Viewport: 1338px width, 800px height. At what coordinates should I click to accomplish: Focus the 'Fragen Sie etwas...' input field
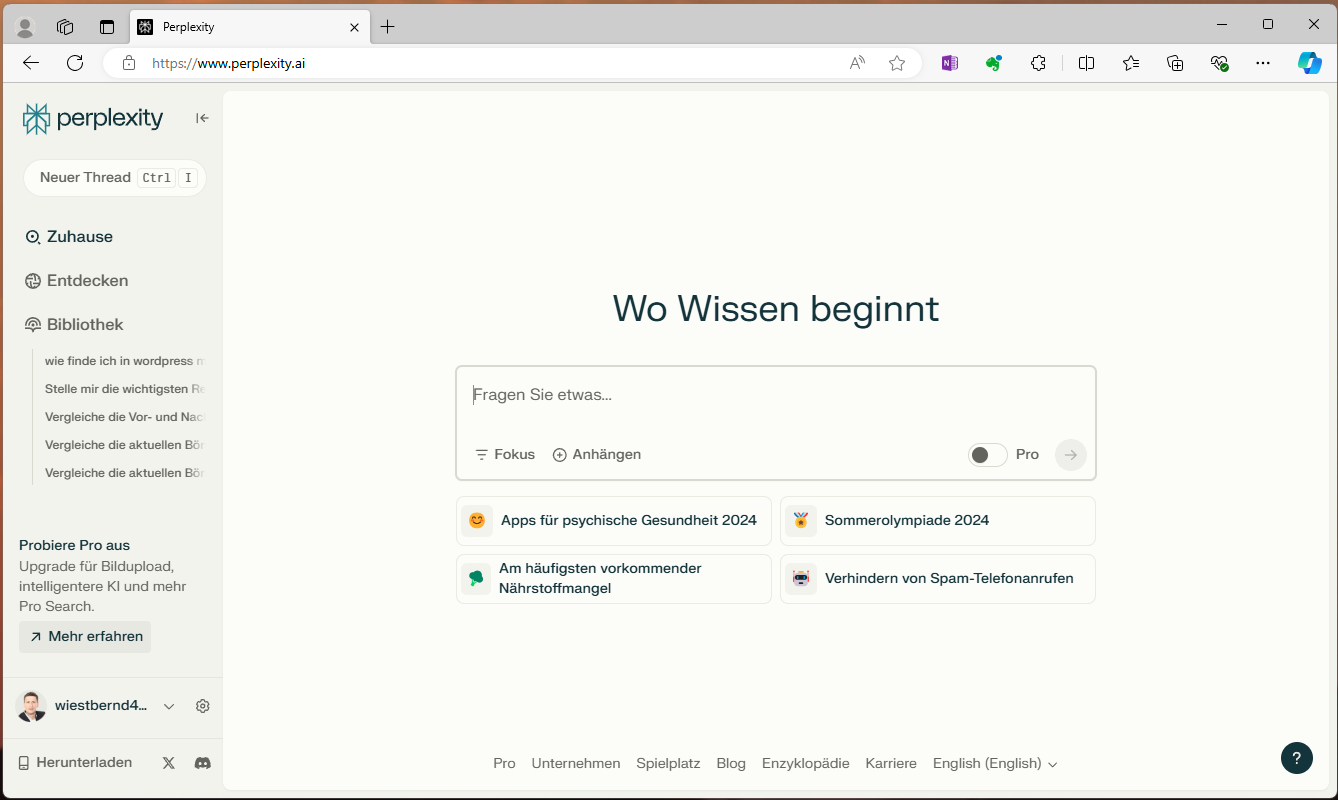pos(776,395)
